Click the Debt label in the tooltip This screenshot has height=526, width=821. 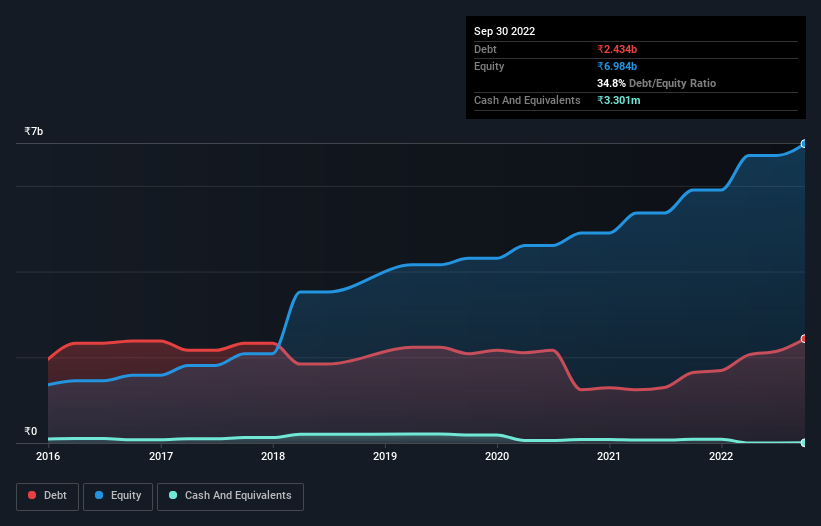(x=485, y=49)
